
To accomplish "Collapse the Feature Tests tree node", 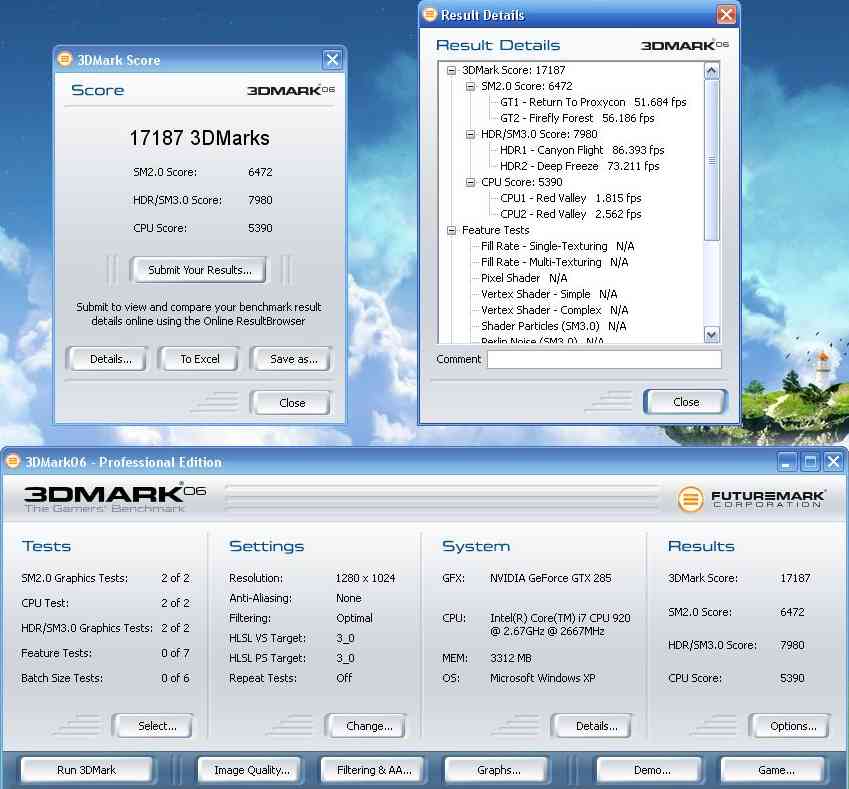I will tap(452, 231).
